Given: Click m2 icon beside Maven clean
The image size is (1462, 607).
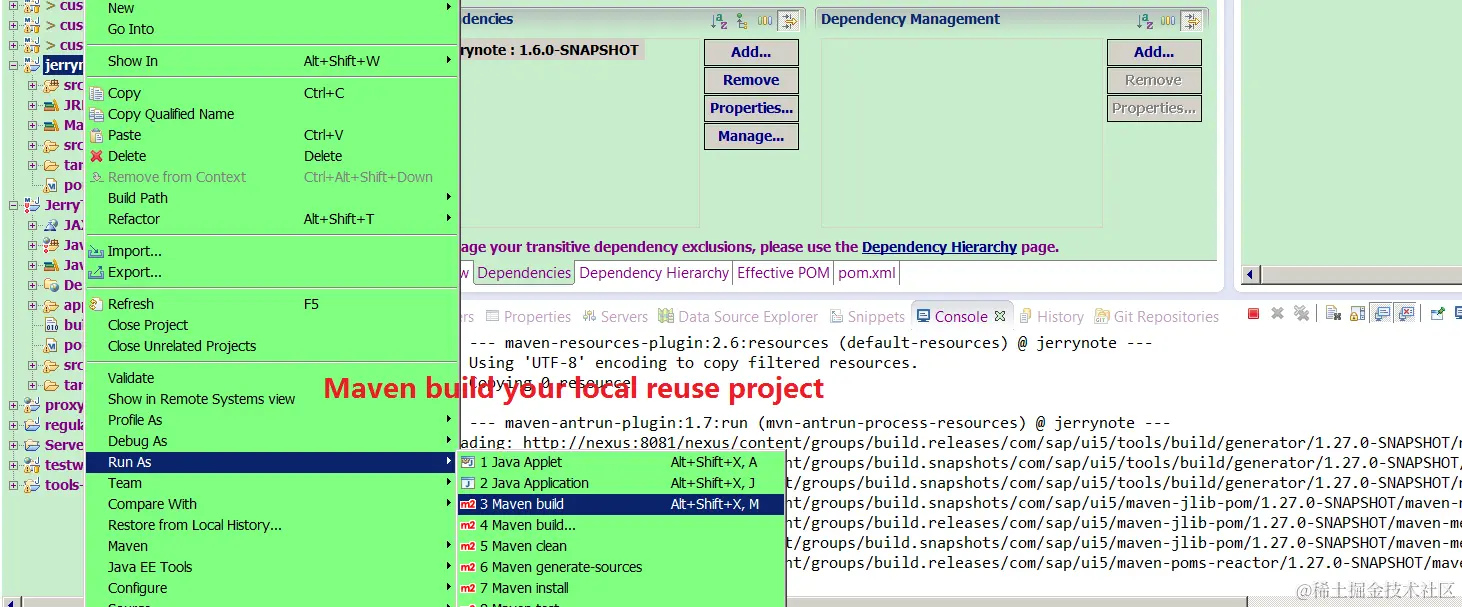Looking at the screenshot, I should (467, 546).
